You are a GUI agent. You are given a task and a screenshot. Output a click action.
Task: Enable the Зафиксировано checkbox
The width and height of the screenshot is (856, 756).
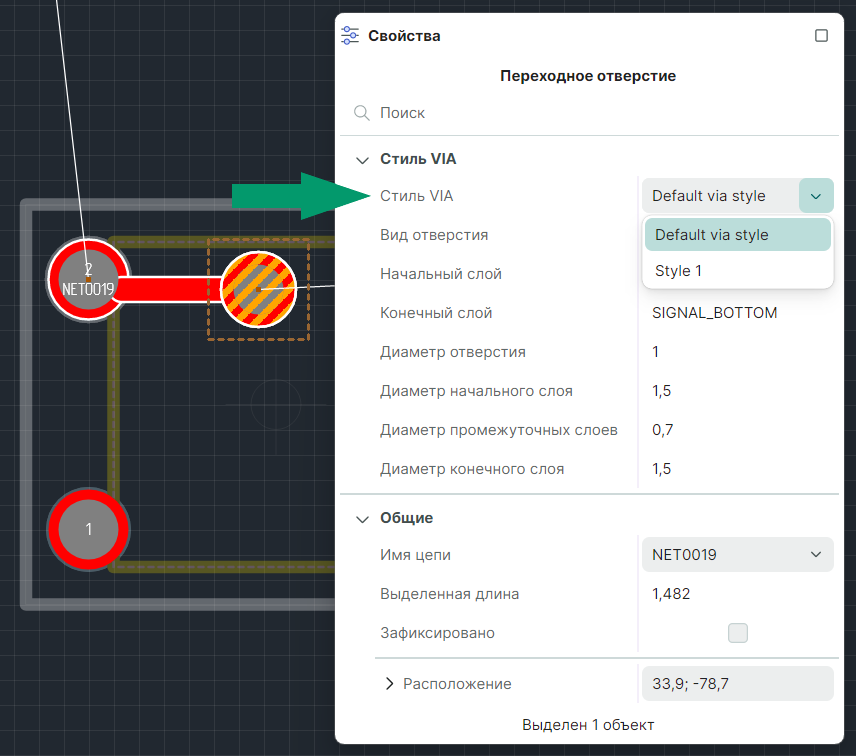click(x=738, y=633)
